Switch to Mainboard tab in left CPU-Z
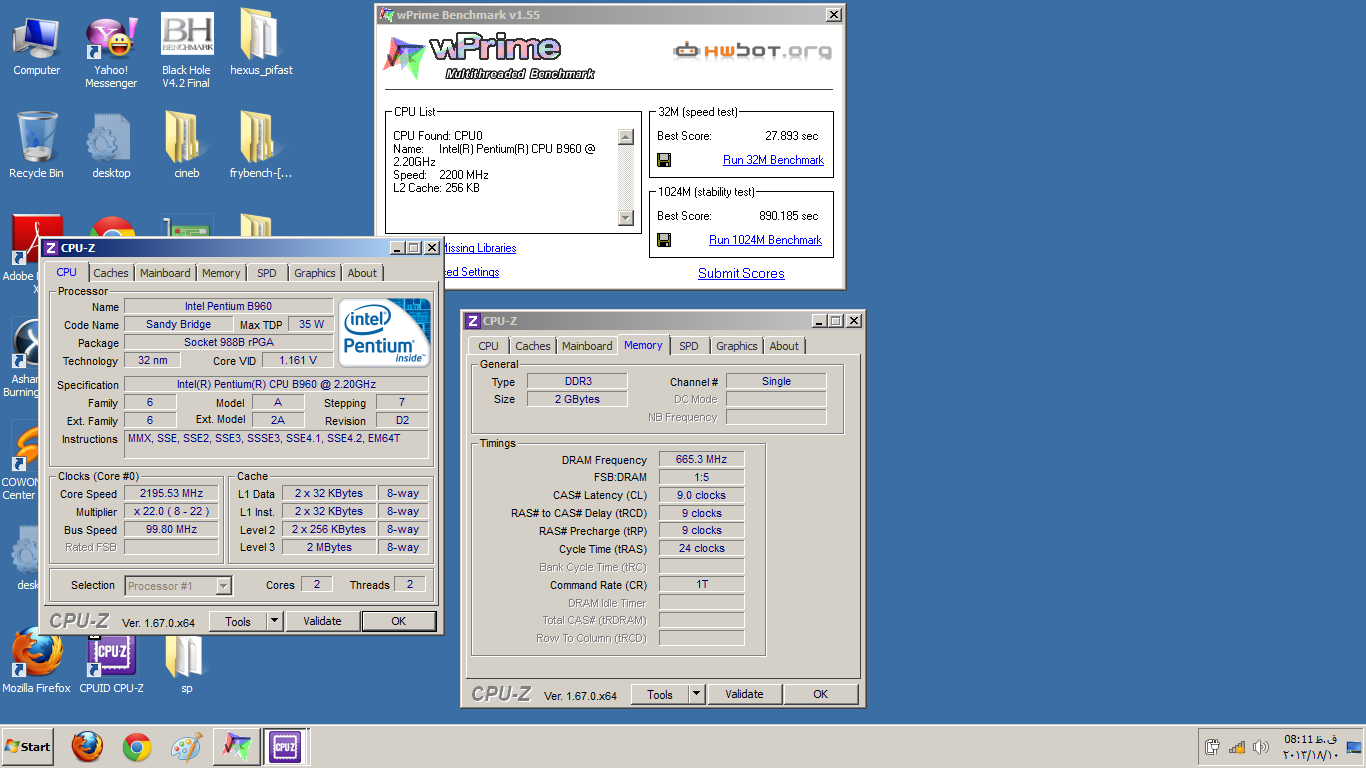 pyautogui.click(x=165, y=273)
